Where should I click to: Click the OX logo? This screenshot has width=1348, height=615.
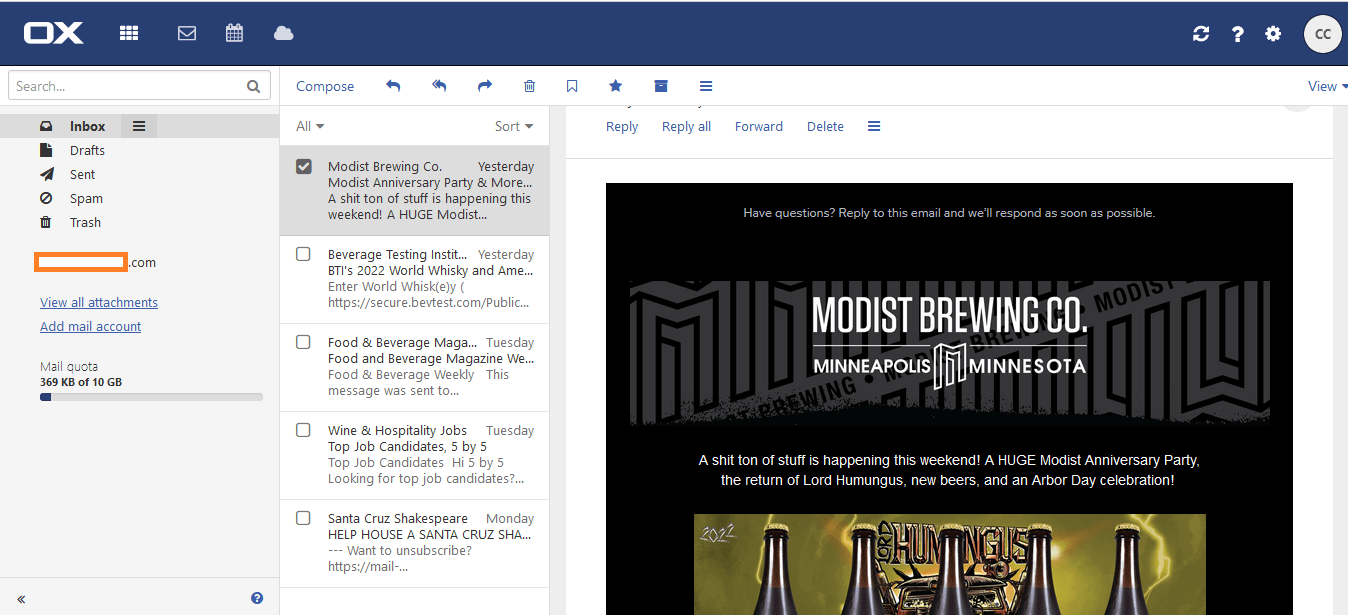(x=54, y=33)
